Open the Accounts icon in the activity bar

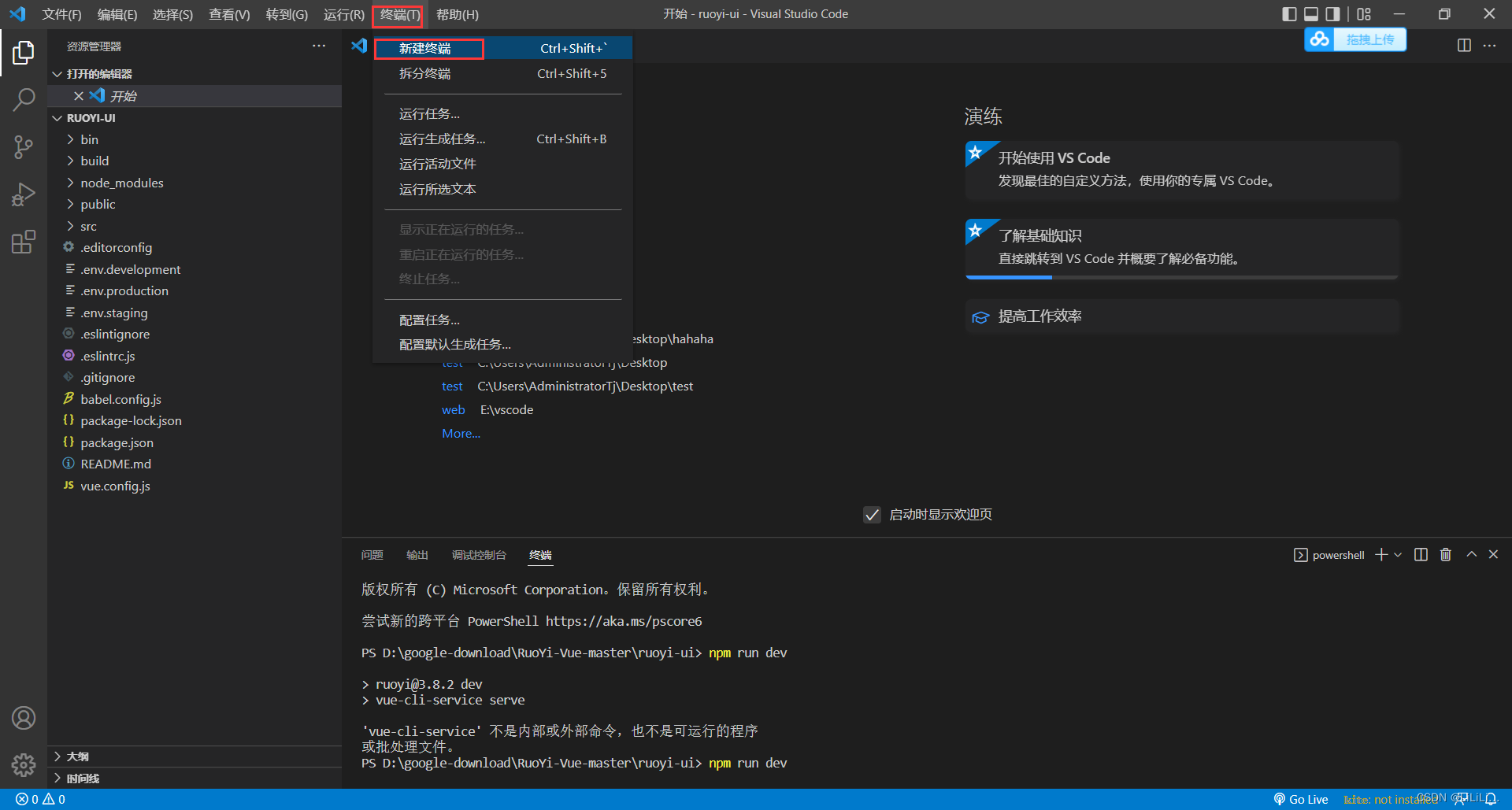point(24,718)
